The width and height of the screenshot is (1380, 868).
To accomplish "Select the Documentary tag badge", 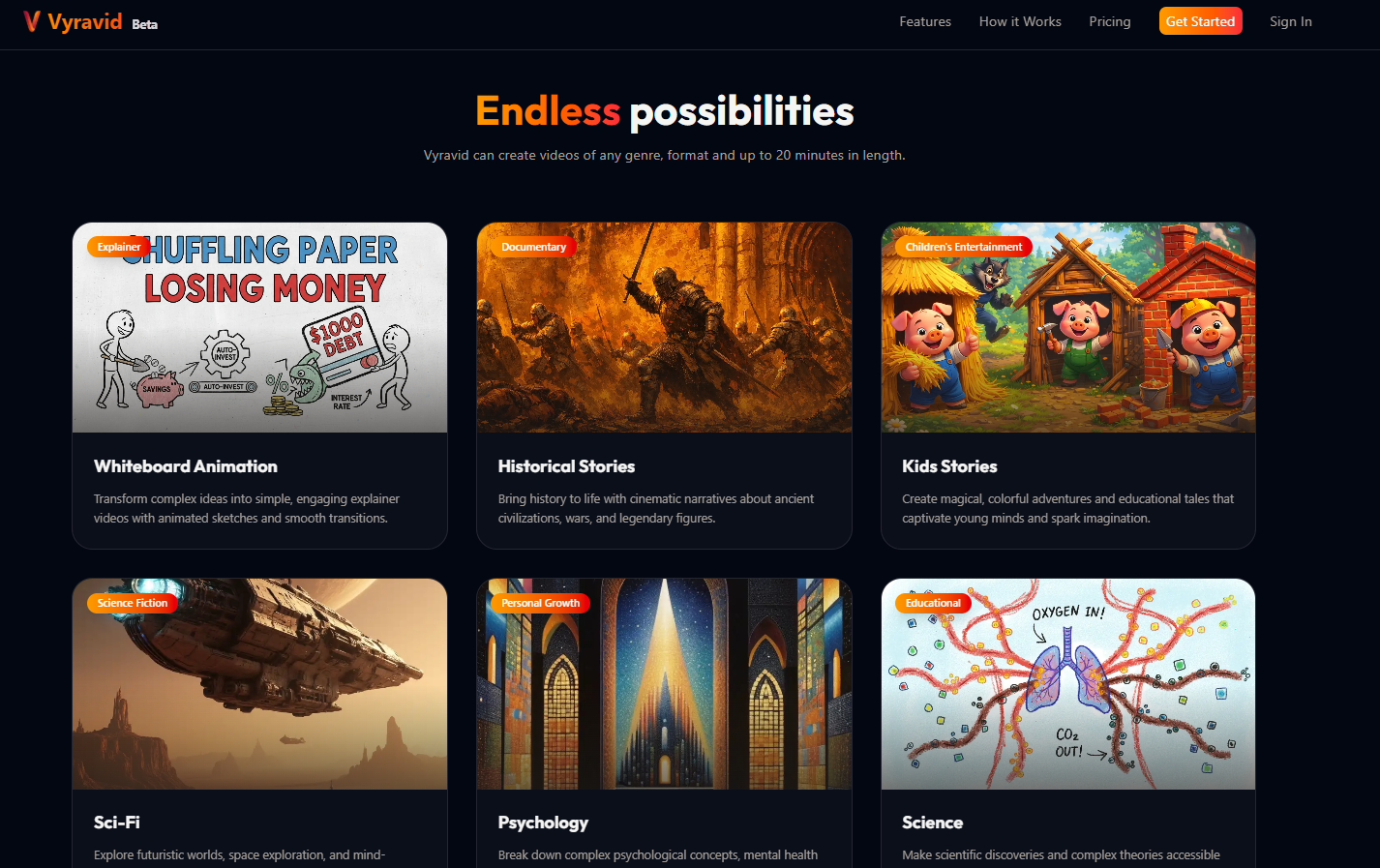I will [533, 247].
